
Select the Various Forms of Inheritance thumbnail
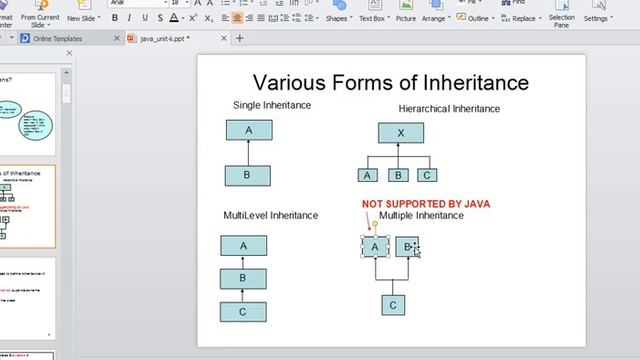tap(28, 207)
